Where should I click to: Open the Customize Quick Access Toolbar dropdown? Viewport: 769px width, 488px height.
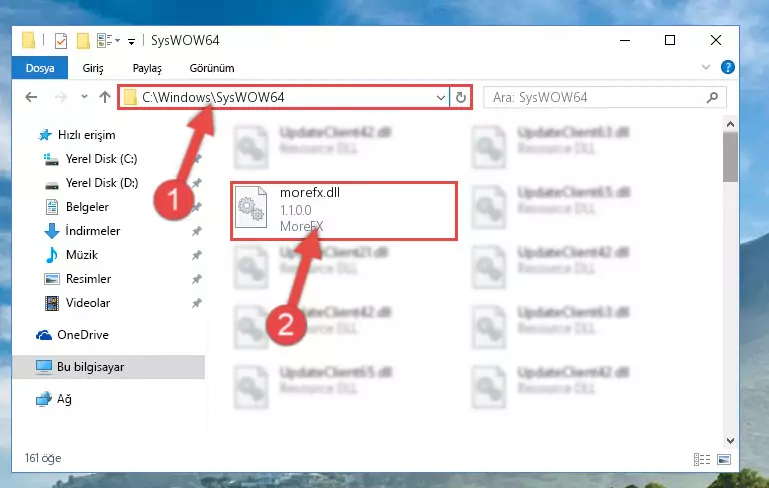point(131,42)
